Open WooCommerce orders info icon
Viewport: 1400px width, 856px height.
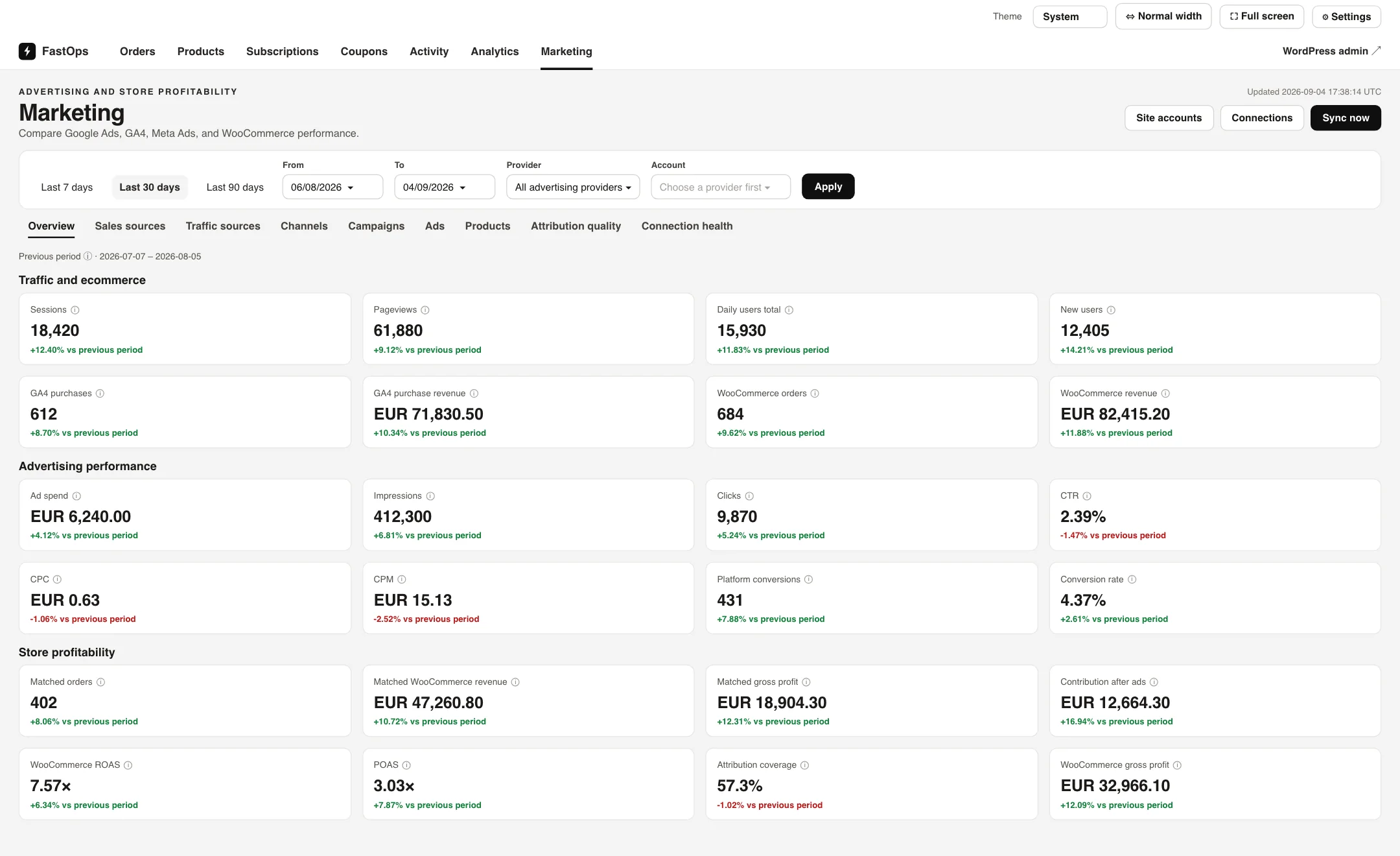[815, 394]
